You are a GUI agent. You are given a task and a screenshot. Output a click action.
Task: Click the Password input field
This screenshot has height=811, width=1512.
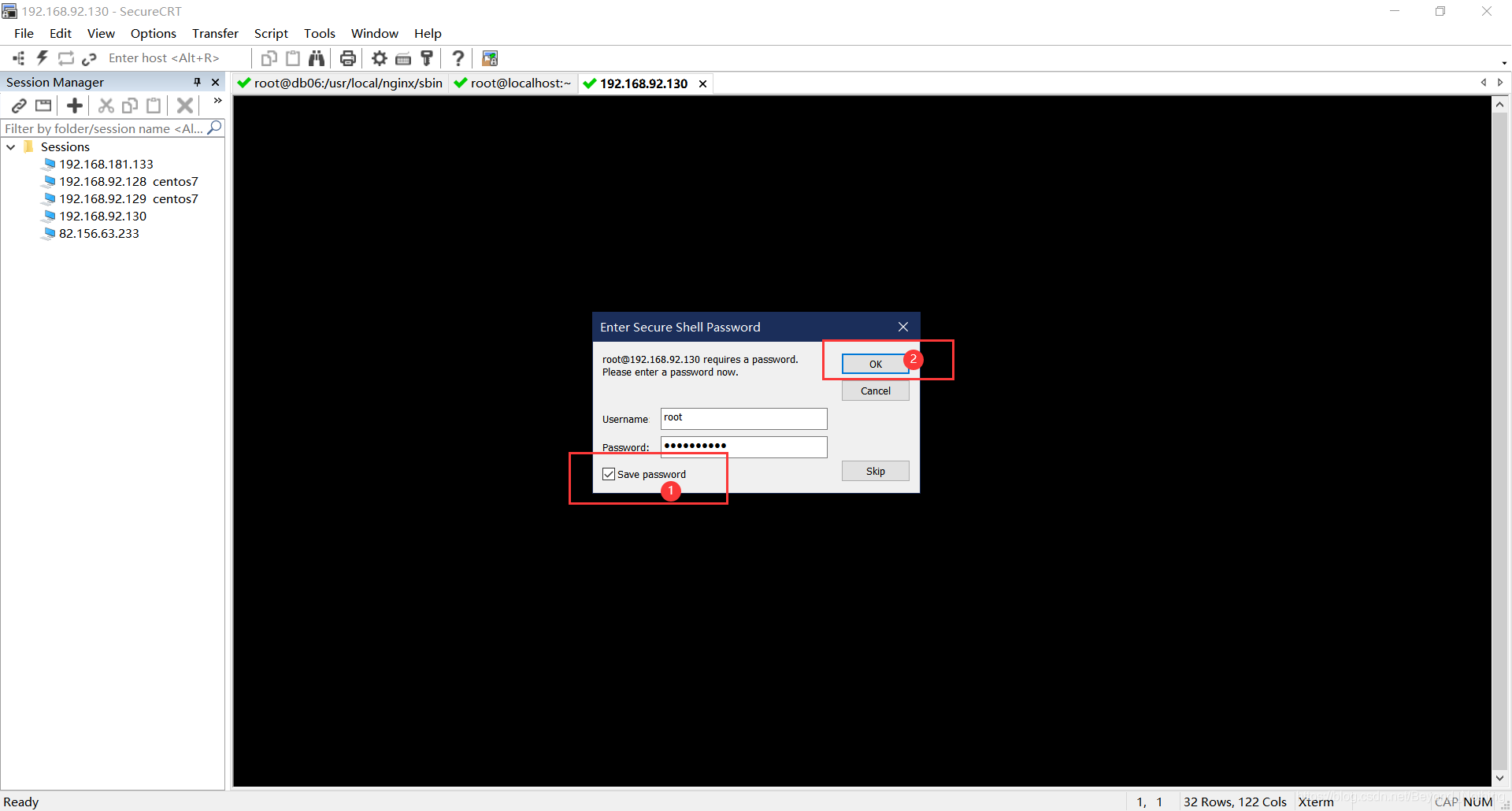point(743,446)
